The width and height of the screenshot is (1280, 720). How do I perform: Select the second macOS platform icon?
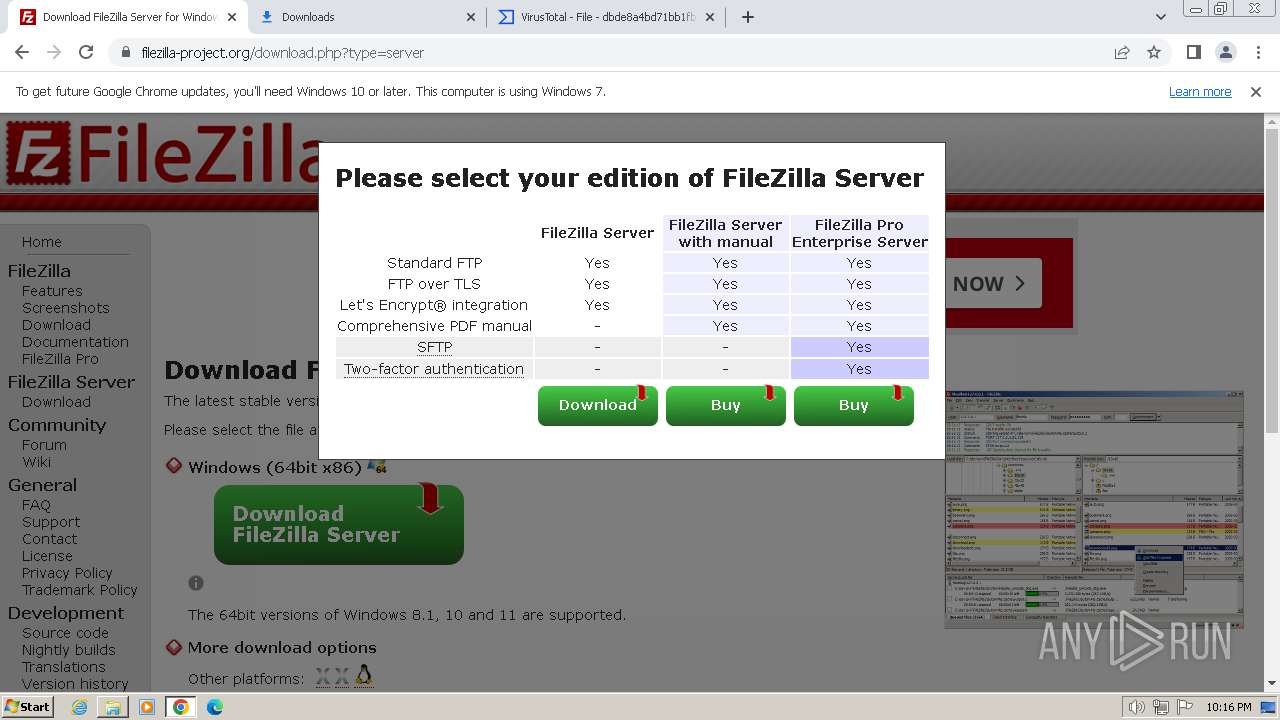(342, 678)
